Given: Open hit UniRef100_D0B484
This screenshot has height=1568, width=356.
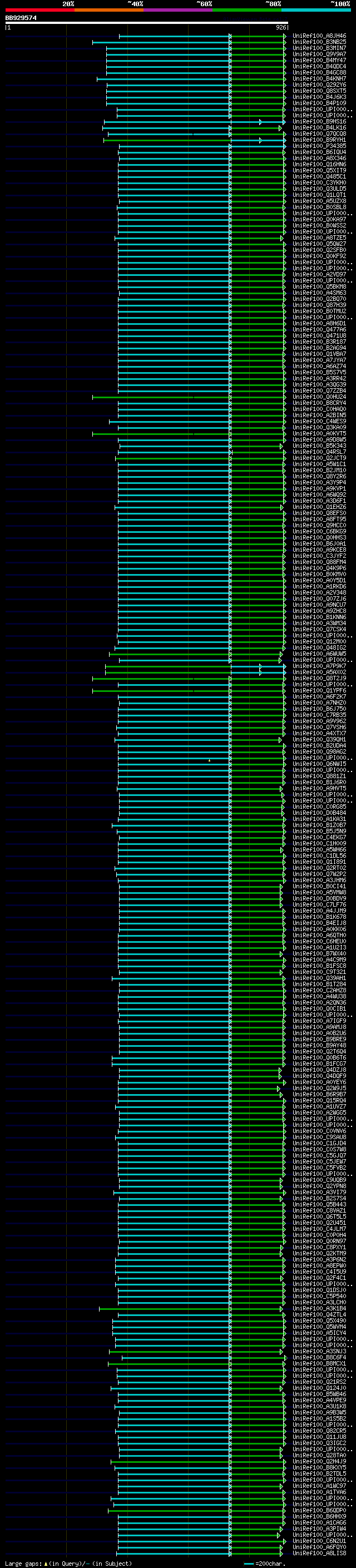Looking at the screenshot, I should pos(319,813).
